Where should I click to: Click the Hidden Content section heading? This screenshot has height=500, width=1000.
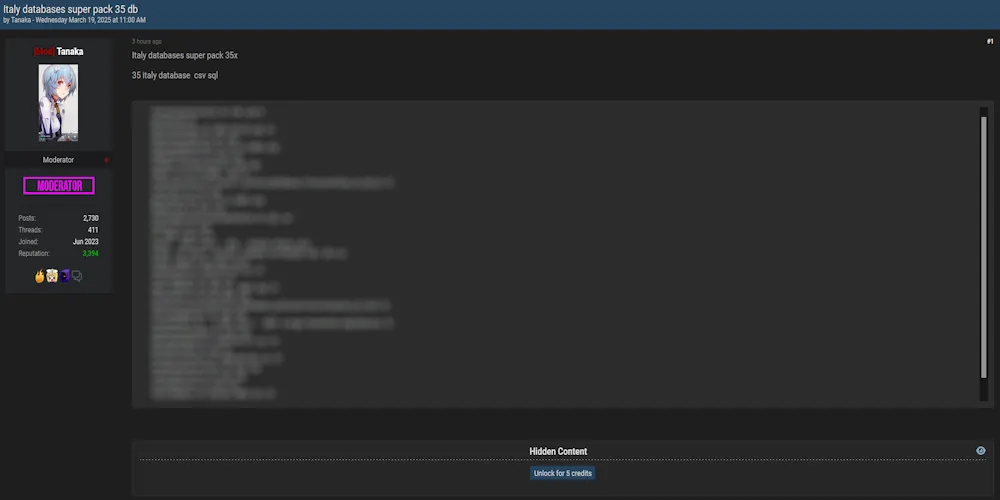(558, 452)
